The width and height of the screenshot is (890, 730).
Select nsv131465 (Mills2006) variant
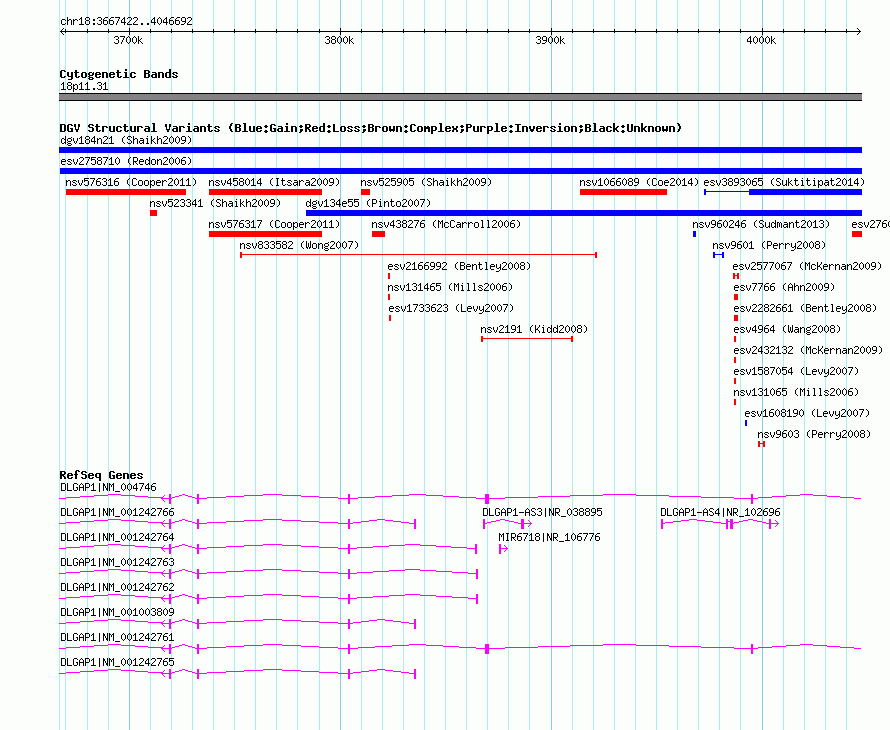tap(450, 287)
